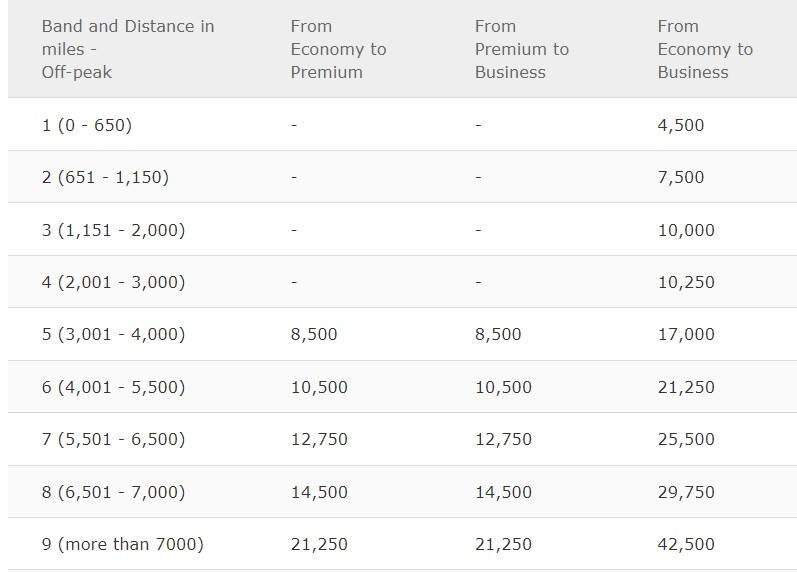Select the 21,250 value in band 6 row

click(686, 387)
